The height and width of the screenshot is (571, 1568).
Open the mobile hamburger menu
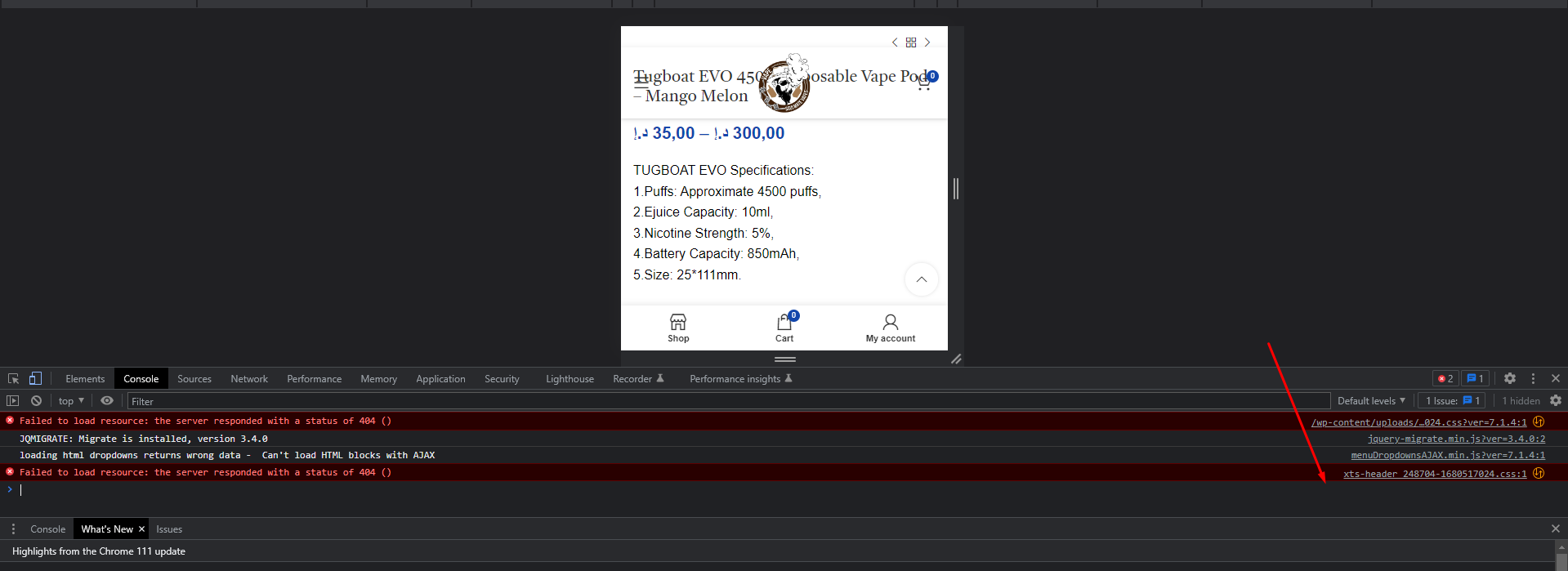click(x=641, y=81)
